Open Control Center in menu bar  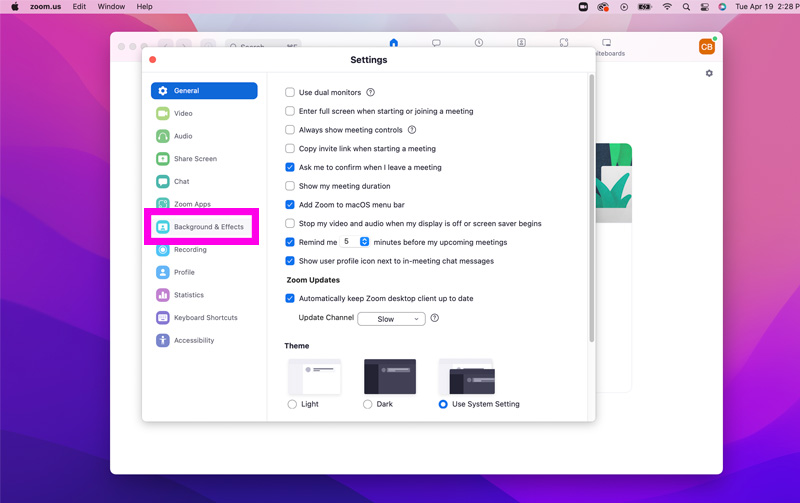(x=705, y=7)
